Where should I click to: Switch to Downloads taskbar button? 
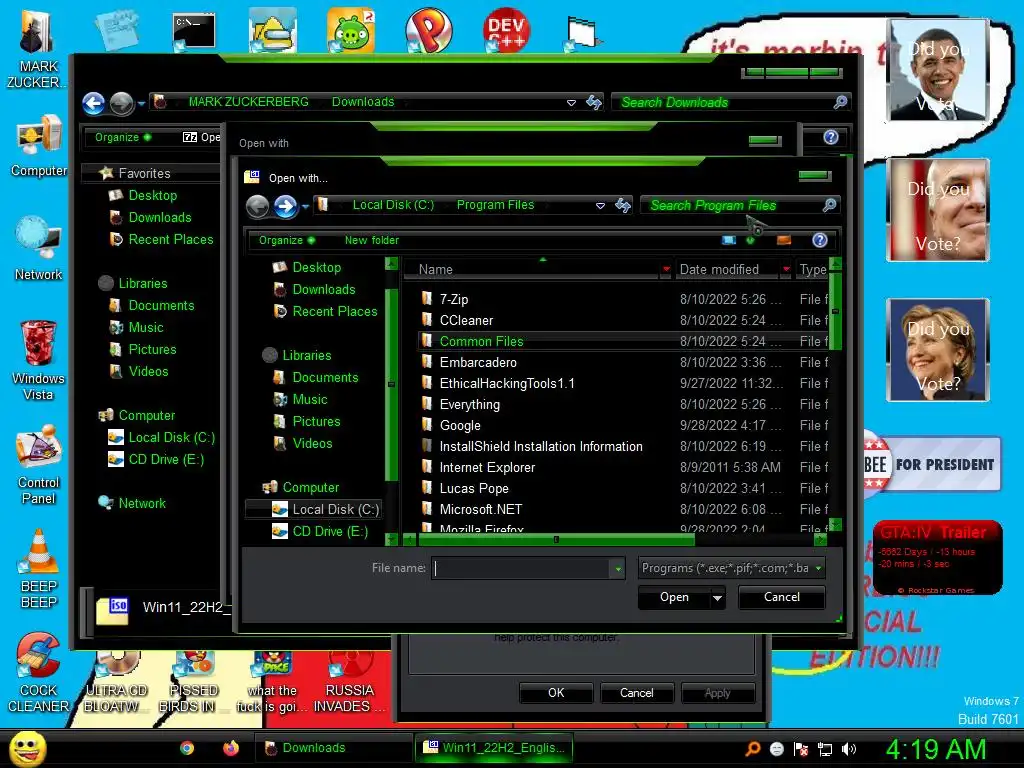[x=334, y=748]
